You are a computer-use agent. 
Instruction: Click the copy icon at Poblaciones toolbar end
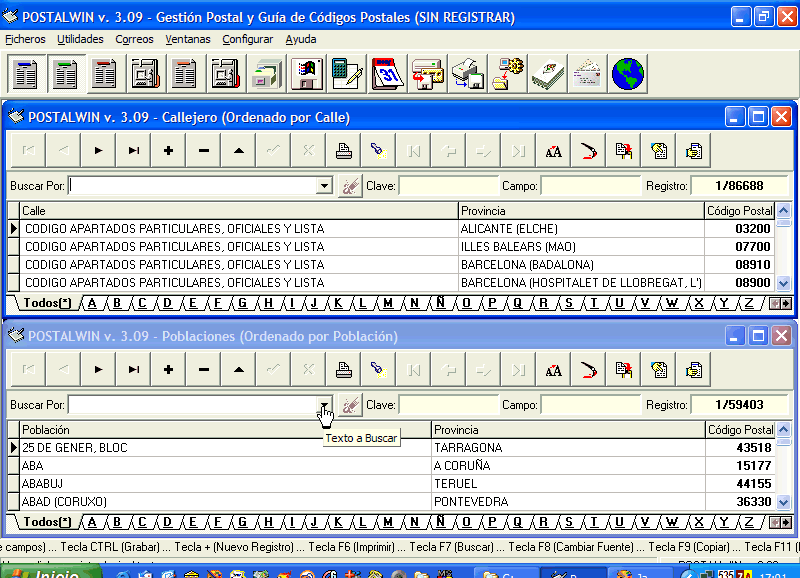coord(694,369)
